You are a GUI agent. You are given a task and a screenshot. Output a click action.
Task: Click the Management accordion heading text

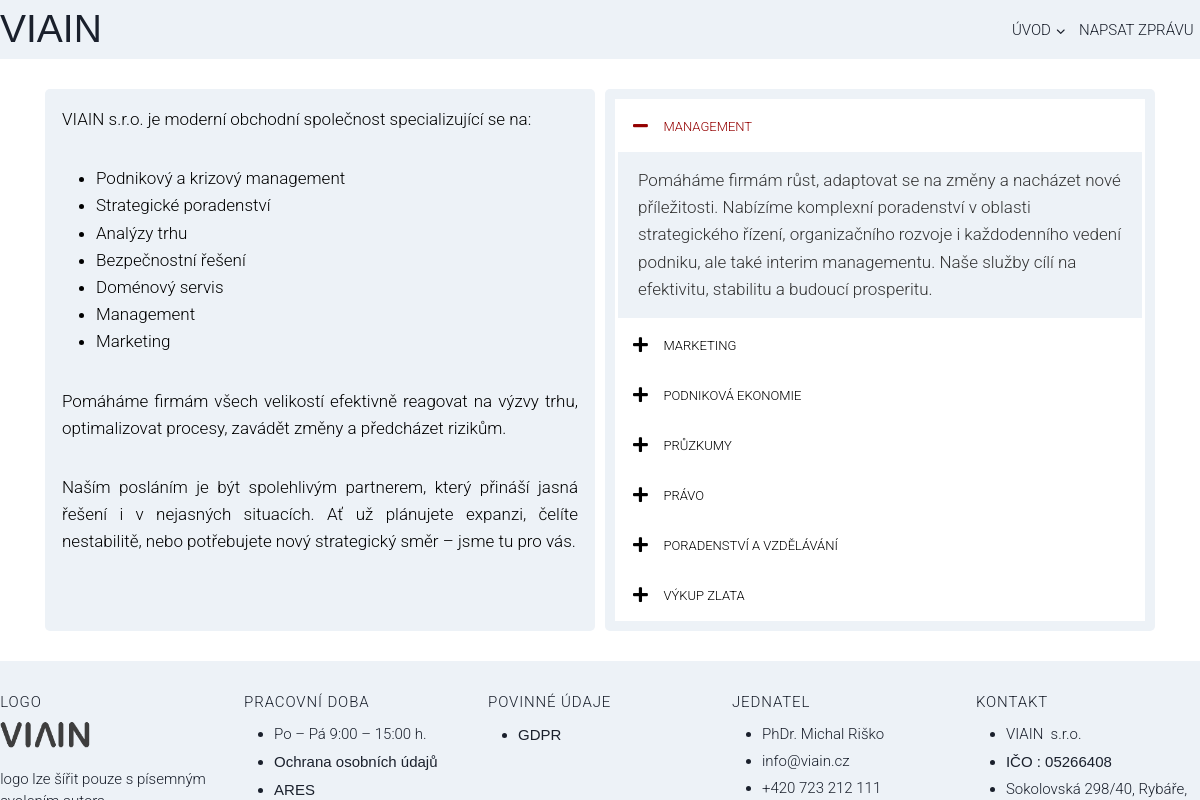[x=707, y=126]
